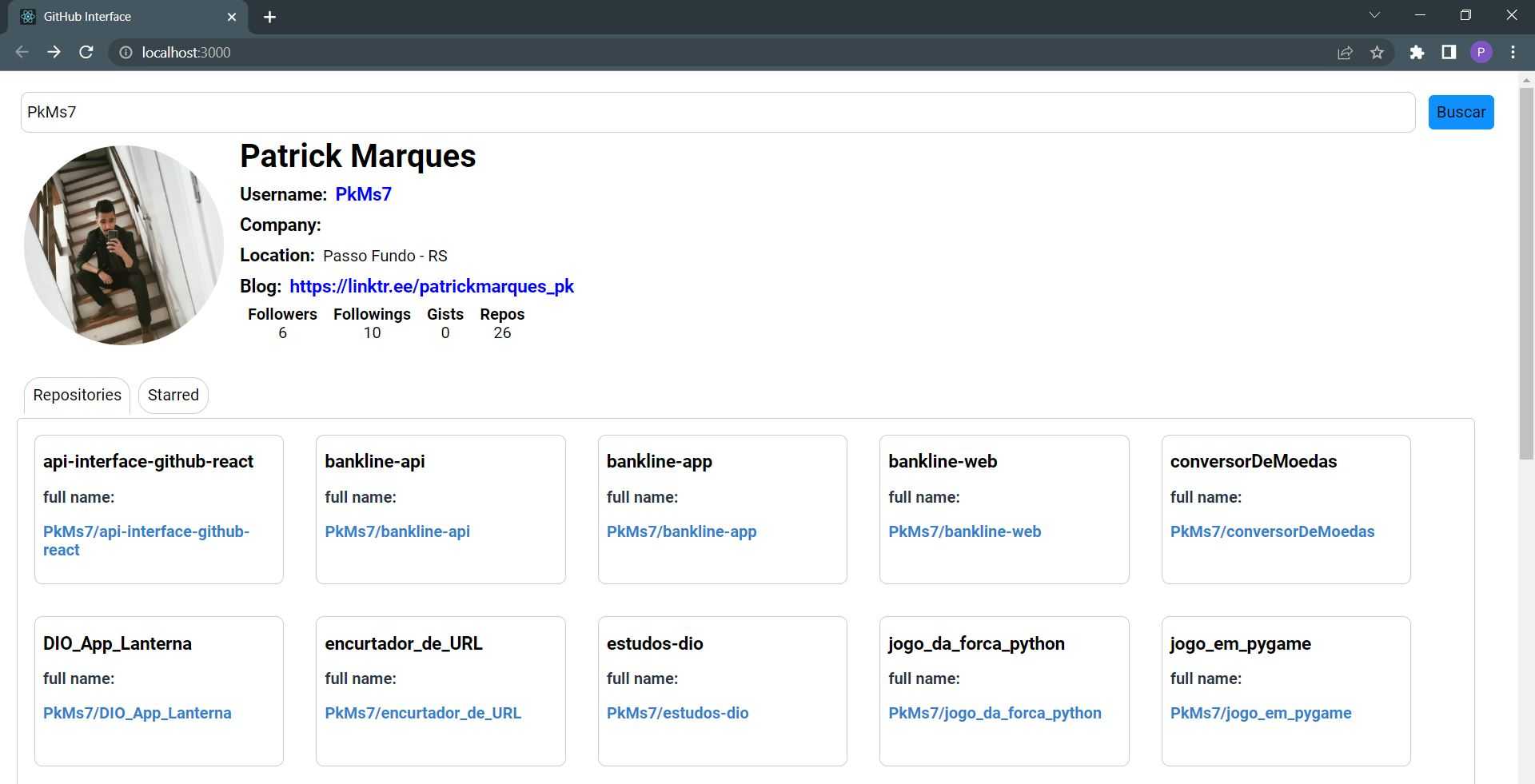Switch to the Starred tab
1535x784 pixels.
coord(173,395)
